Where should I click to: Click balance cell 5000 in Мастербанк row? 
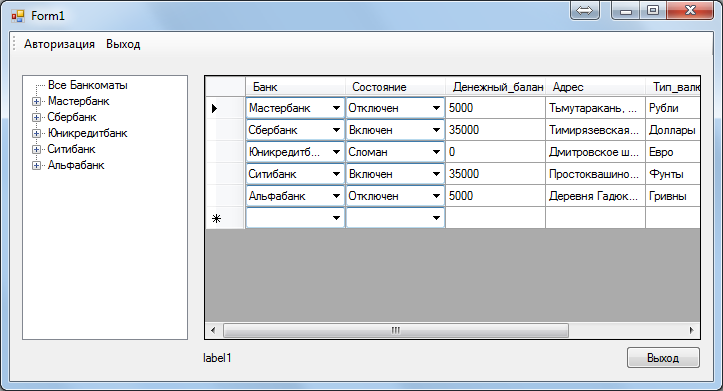[x=495, y=108]
